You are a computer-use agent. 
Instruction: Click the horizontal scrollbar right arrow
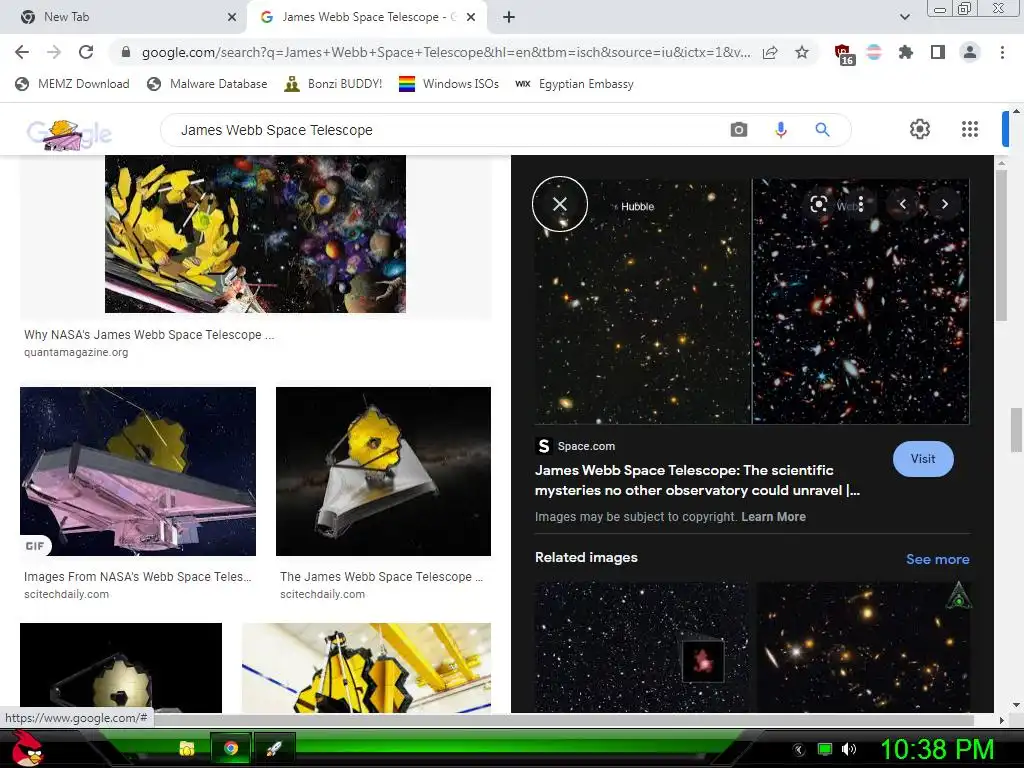tap(1001, 720)
